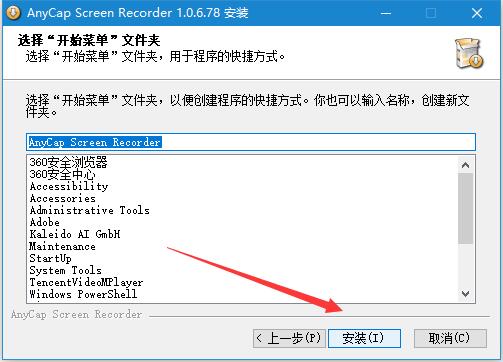503x362 pixels.
Task: Select Windows PowerShell folder
Action: click(83, 294)
